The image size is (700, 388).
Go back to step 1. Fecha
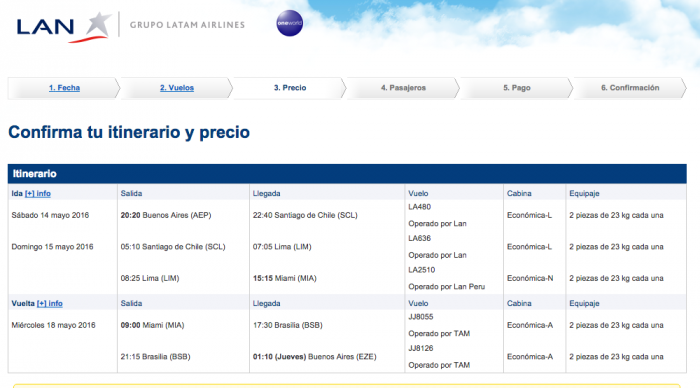(x=64, y=88)
